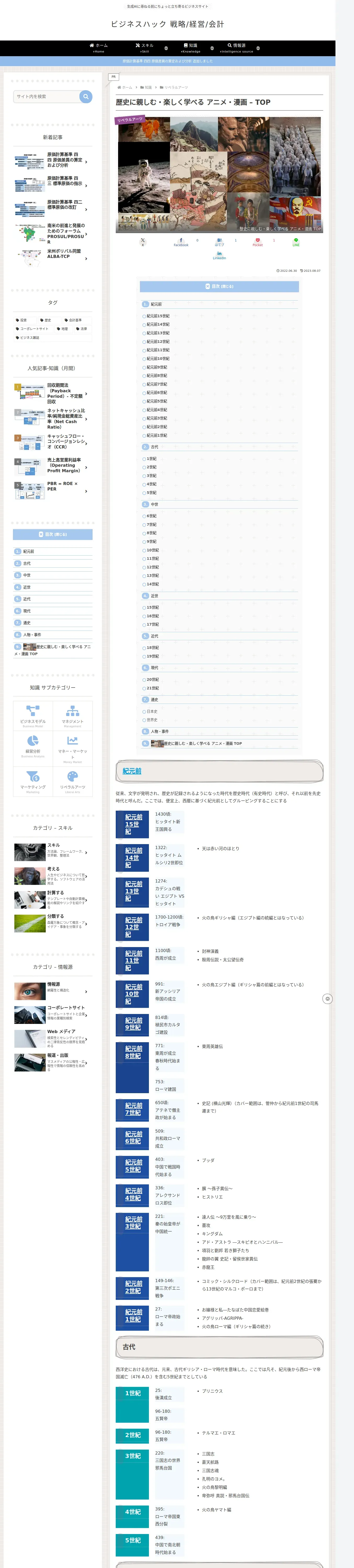Image resolution: width=354 pixels, height=1568 pixels.
Task: Open the スキル (Skill) navigation item
Action: point(144,48)
